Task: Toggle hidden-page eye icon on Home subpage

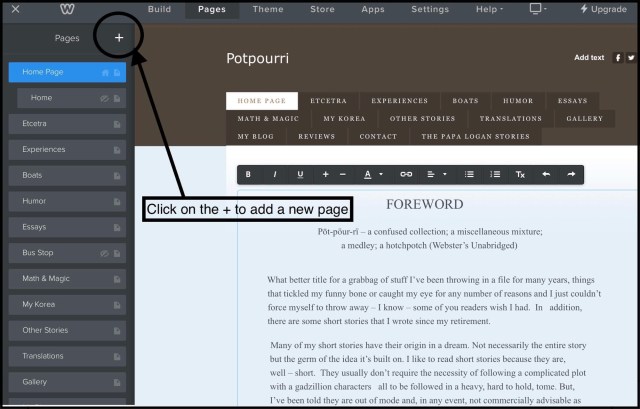Action: pos(104,98)
